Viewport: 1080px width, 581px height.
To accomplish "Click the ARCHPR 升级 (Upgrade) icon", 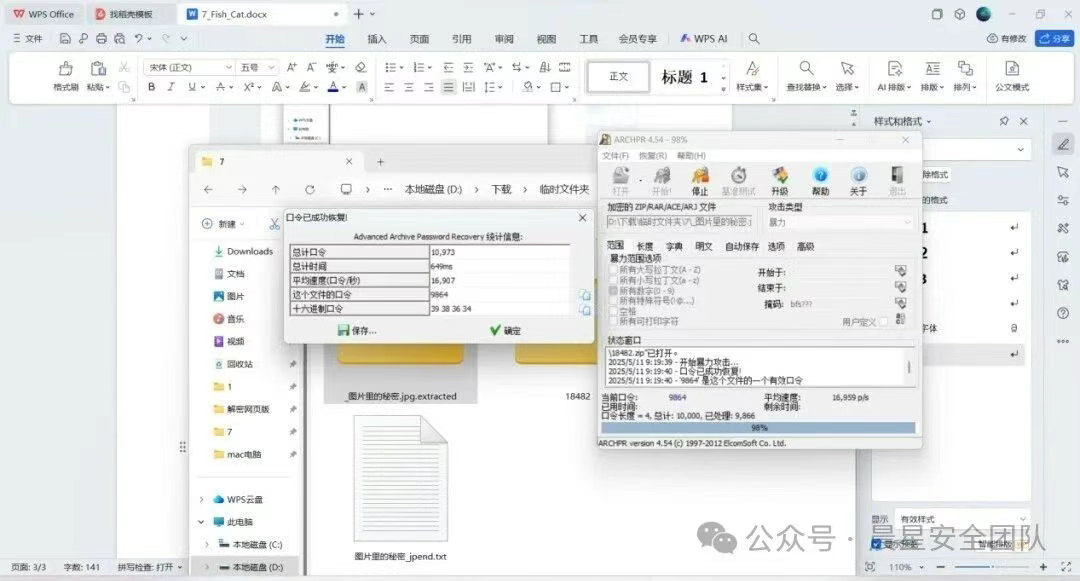I will (x=779, y=179).
